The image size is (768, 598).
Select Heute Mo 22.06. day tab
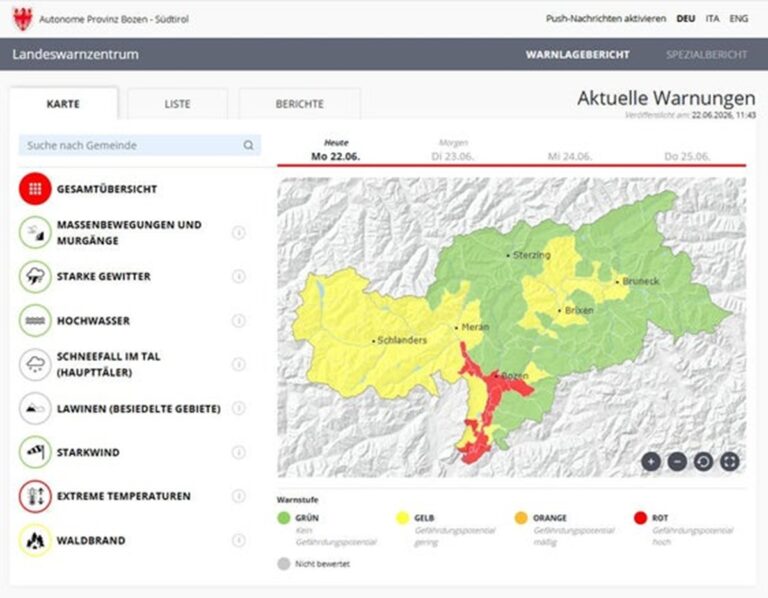pyautogui.click(x=336, y=150)
